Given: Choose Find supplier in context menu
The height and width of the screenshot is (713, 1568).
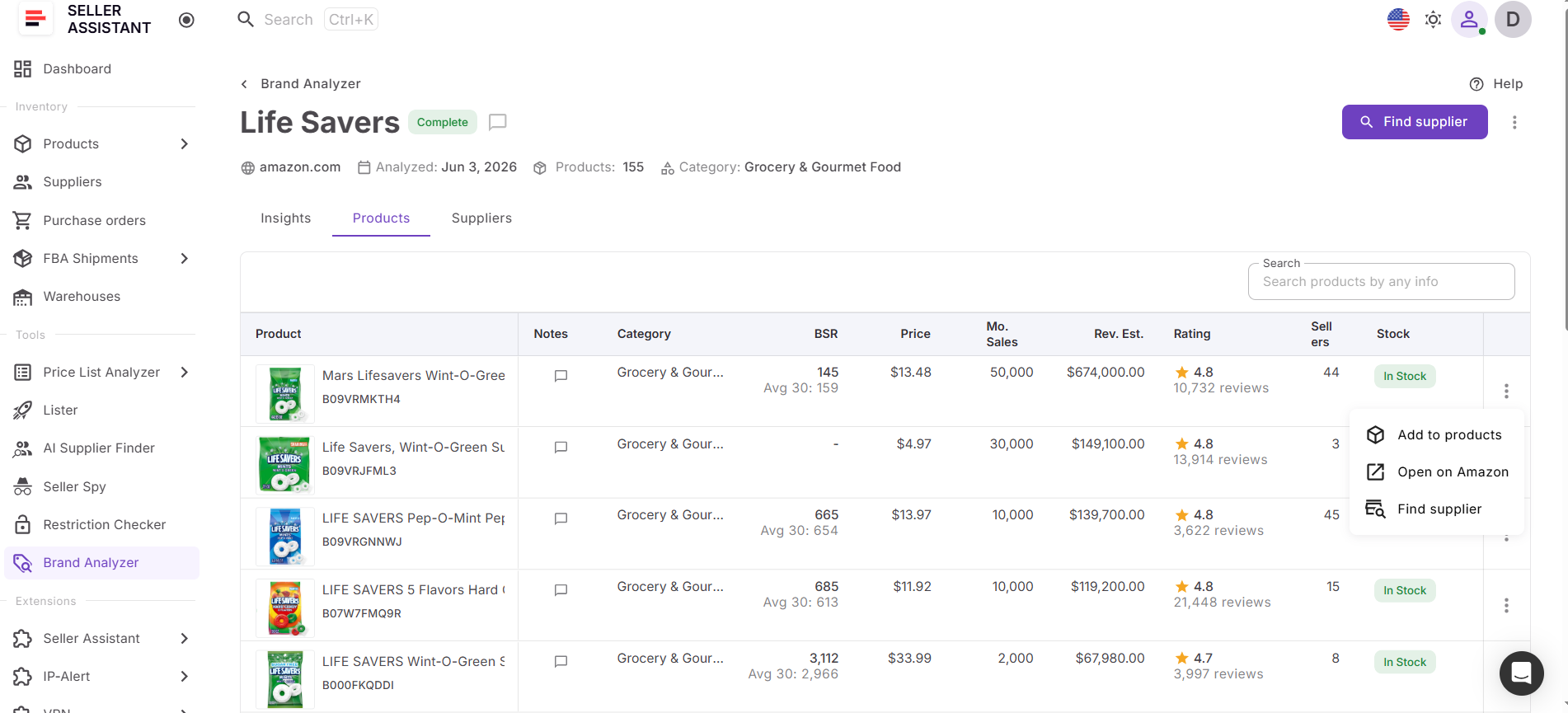Looking at the screenshot, I should (x=1437, y=509).
